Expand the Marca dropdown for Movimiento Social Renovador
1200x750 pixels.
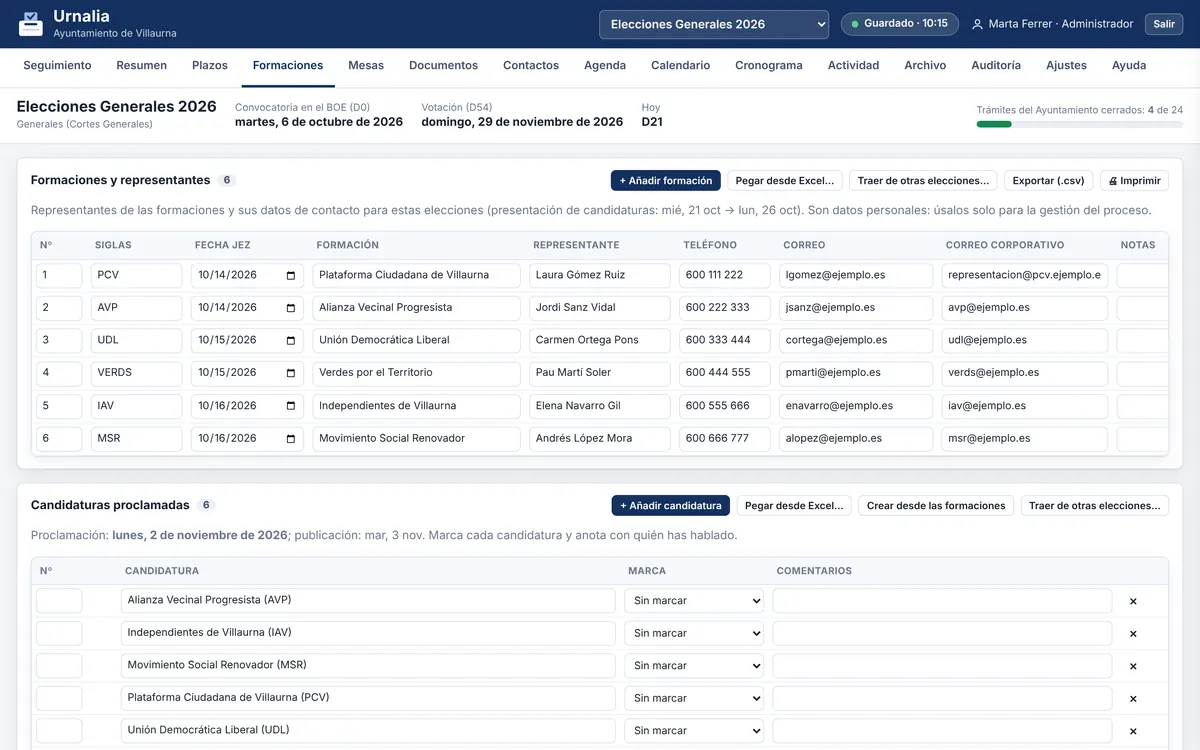694,666
